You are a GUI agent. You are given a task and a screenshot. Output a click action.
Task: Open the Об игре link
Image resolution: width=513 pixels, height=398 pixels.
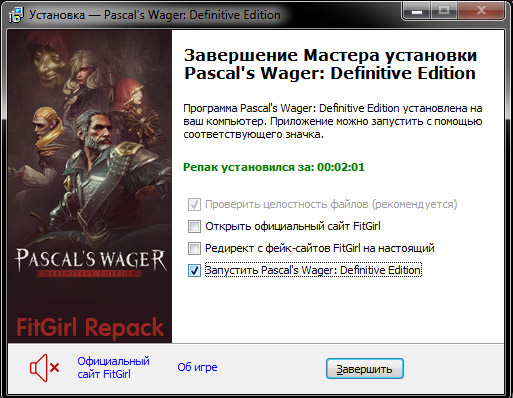pyautogui.click(x=197, y=367)
